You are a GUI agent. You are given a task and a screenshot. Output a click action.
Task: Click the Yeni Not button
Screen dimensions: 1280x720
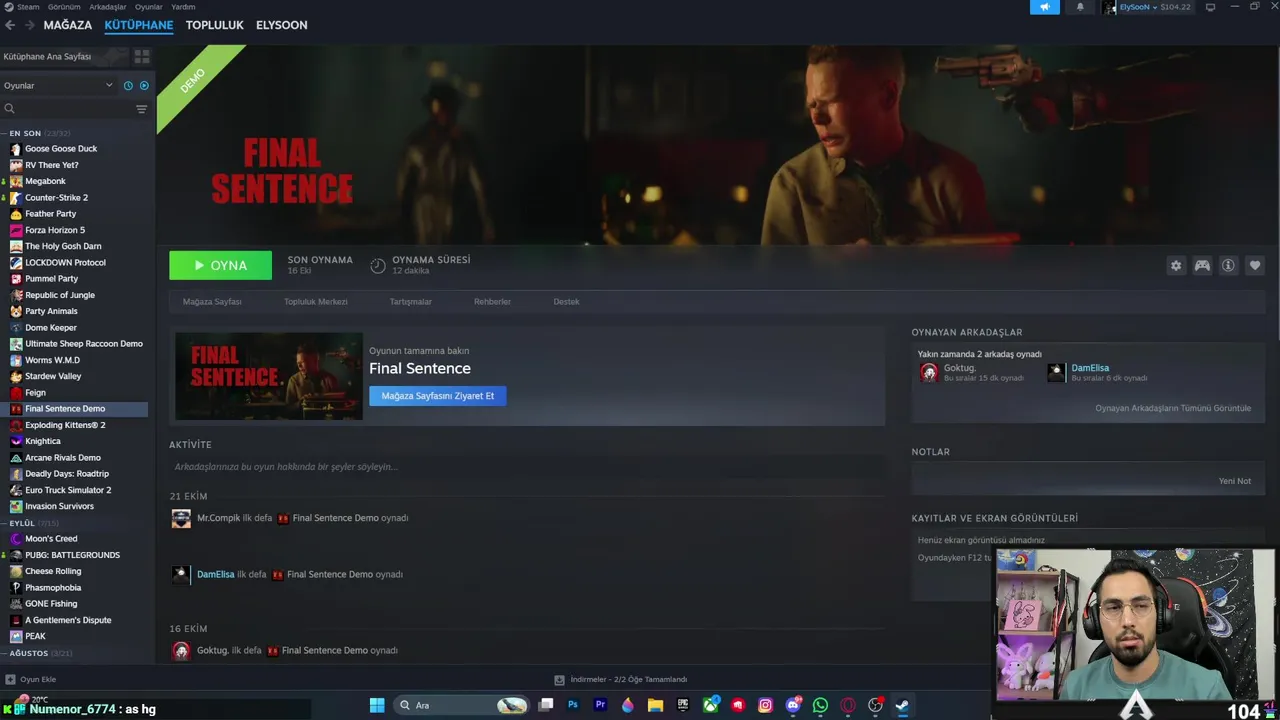pyautogui.click(x=1234, y=481)
